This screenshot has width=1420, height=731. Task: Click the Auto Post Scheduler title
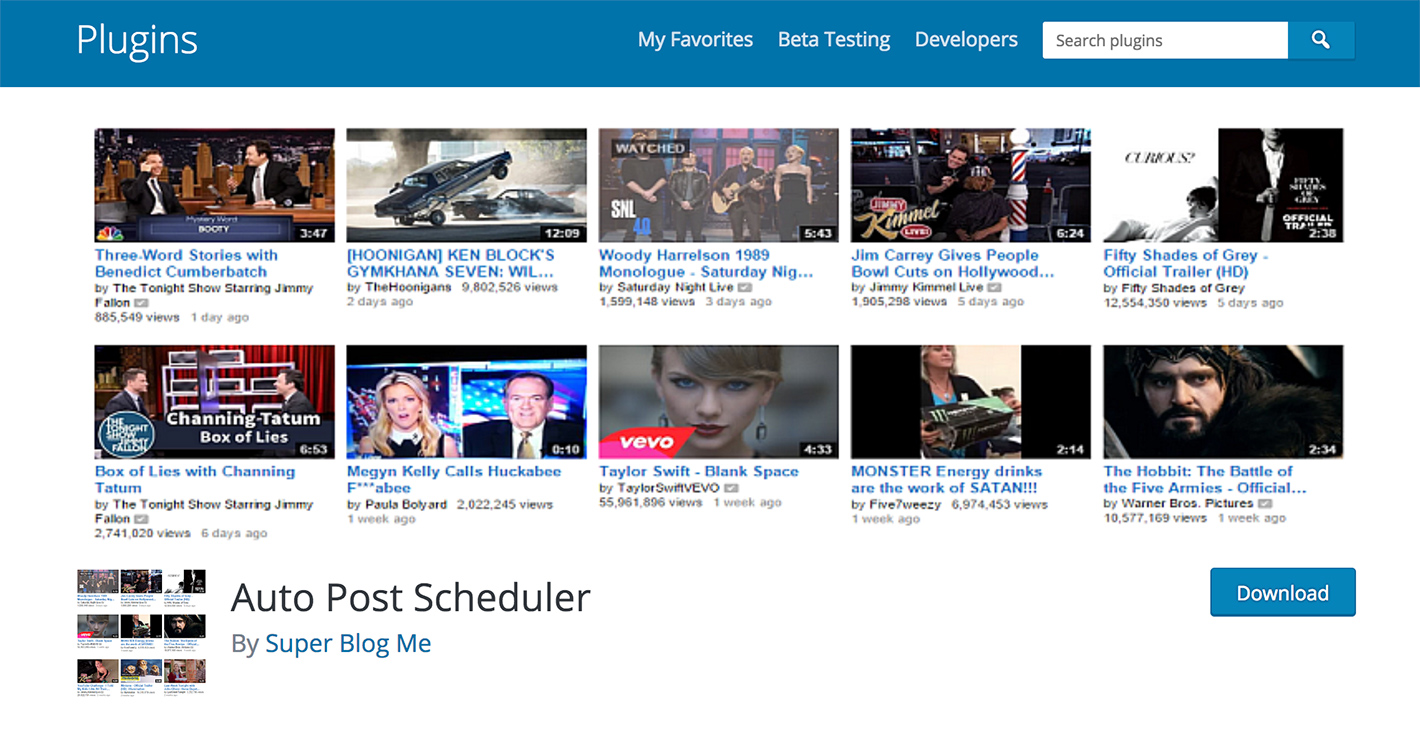point(411,597)
